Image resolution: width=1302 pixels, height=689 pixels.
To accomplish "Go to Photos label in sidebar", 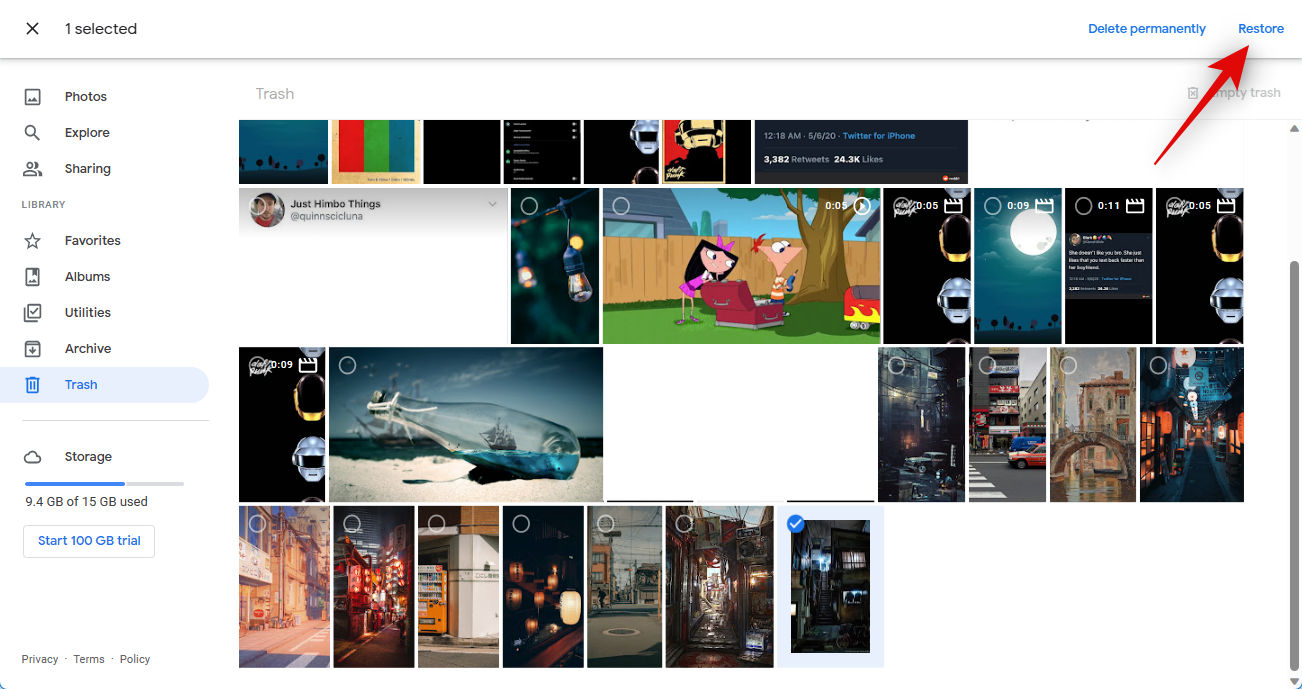I will tap(86, 97).
